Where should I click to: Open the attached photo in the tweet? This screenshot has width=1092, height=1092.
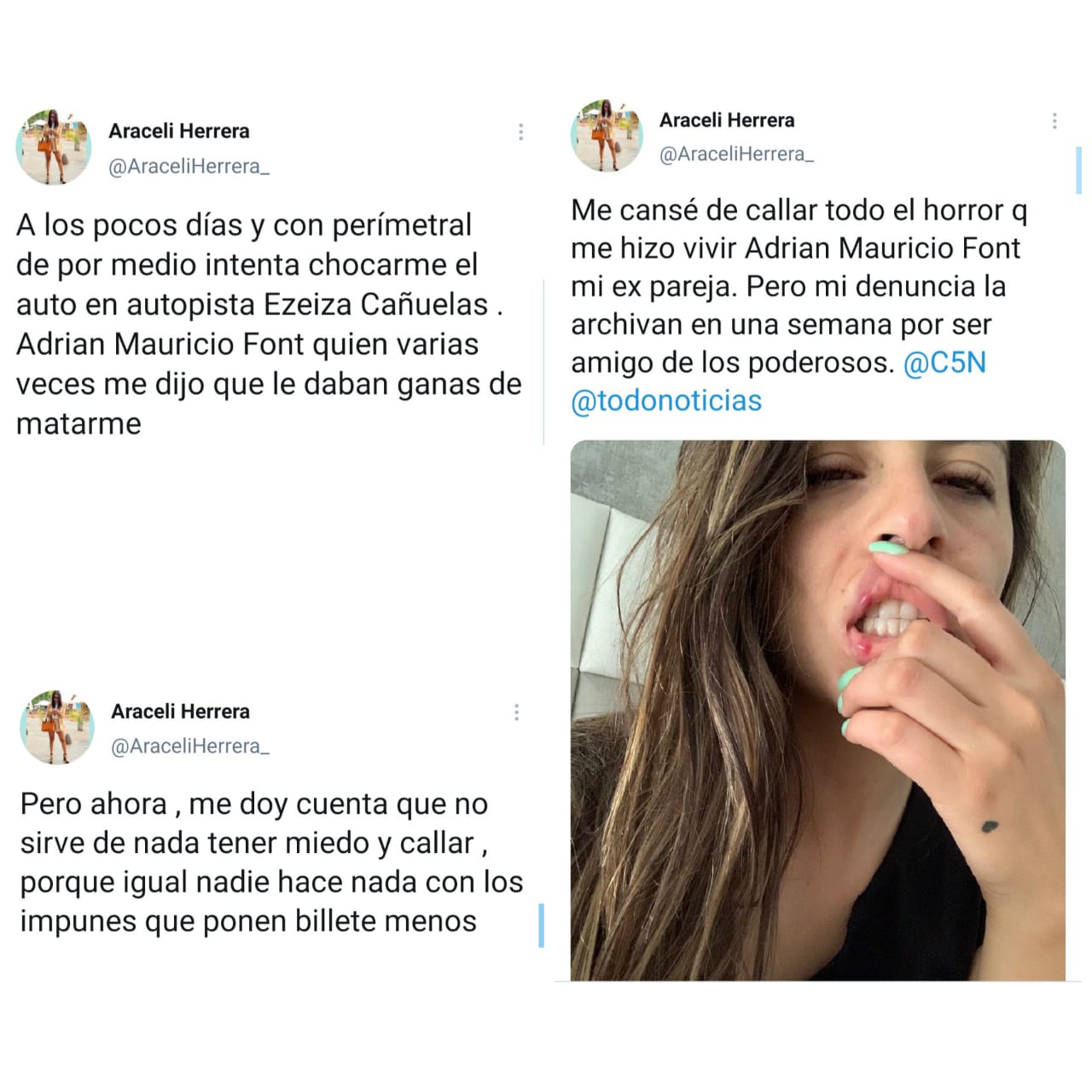coord(818,710)
